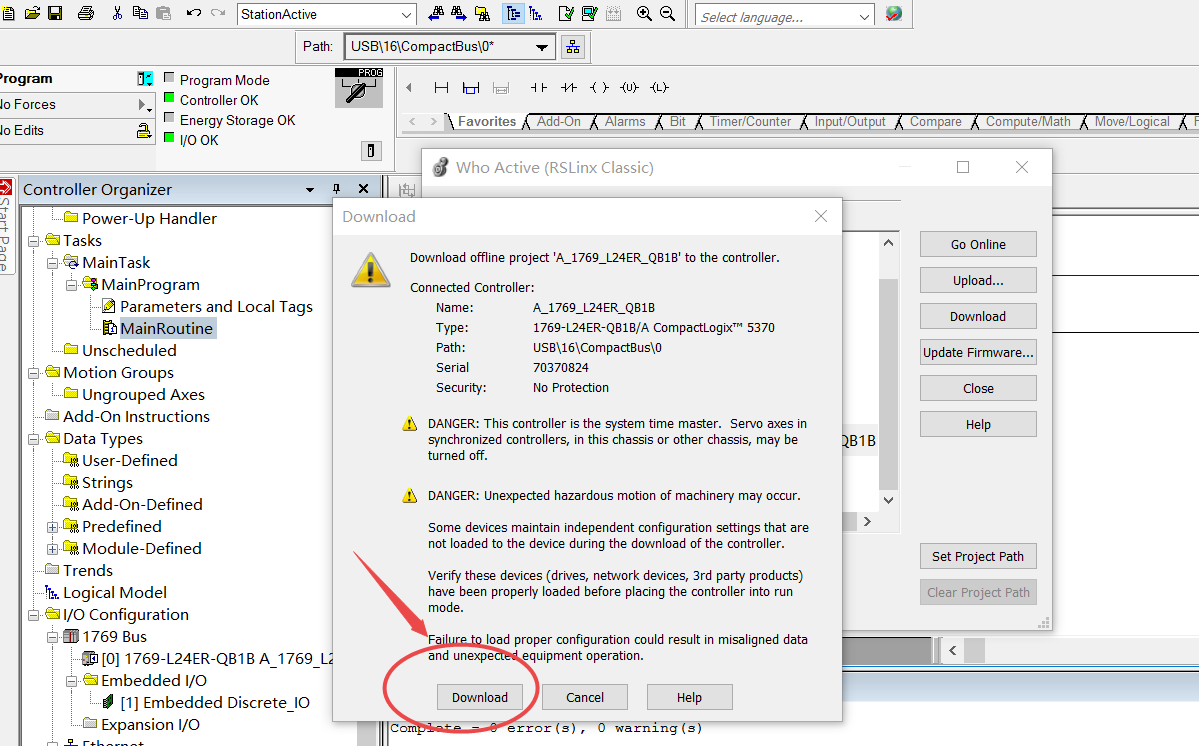The image size is (1199, 746).
Task: Click the Zoom Out magnifier icon
Action: pos(668,14)
